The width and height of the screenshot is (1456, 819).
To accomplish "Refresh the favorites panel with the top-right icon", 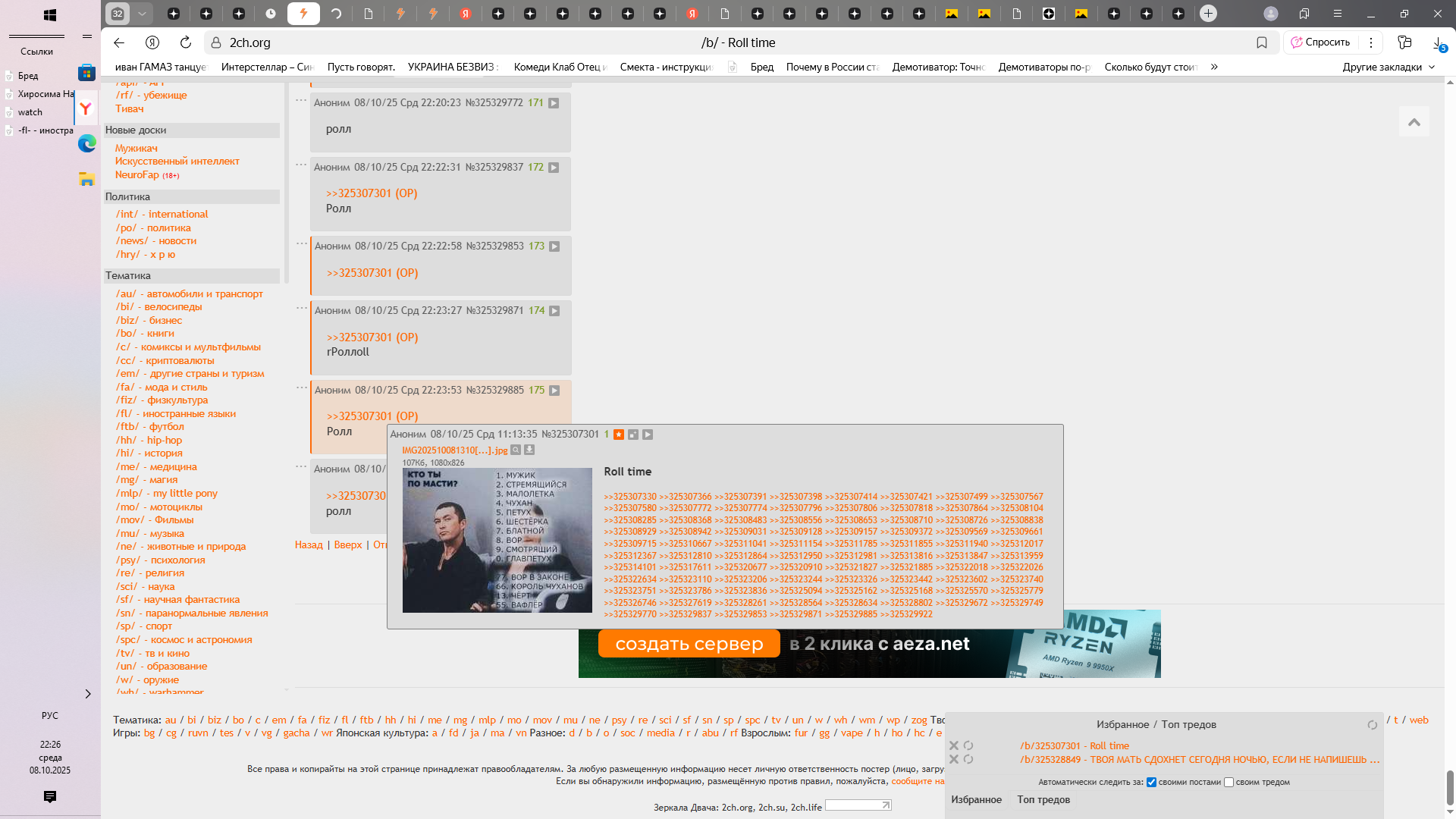I will coord(1372,725).
